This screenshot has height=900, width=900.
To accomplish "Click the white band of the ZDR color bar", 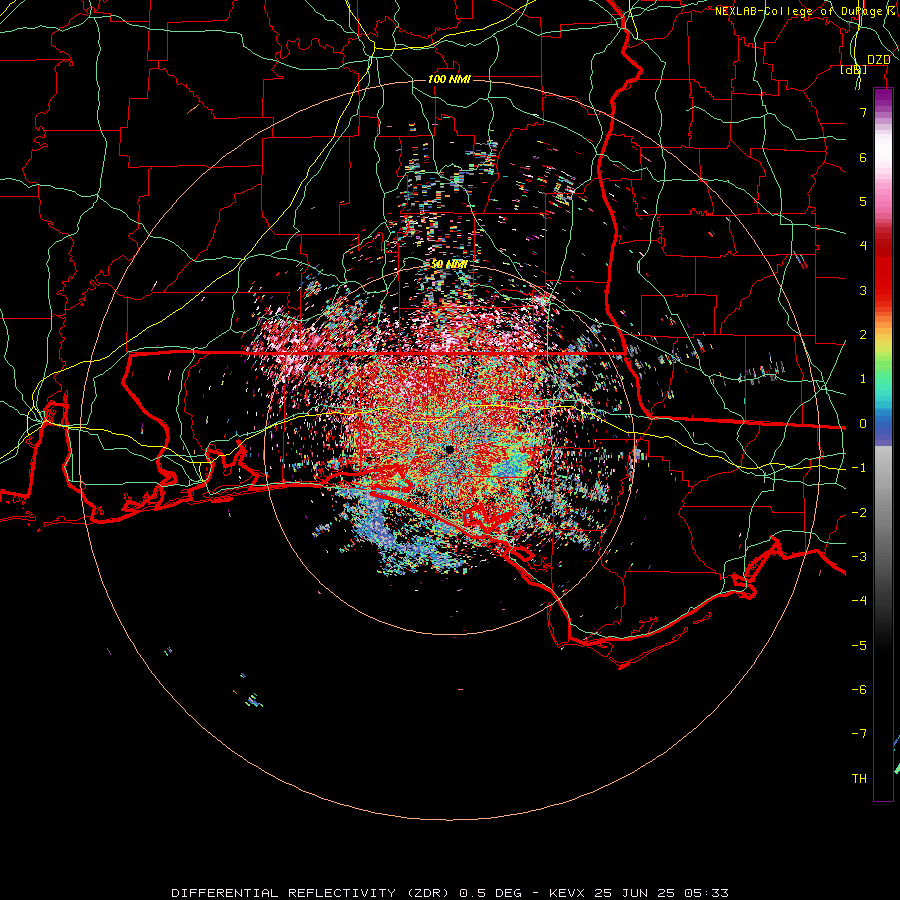I will coord(883,150).
